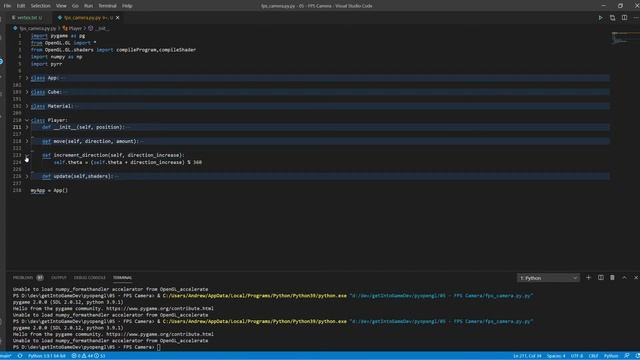Close the terminal panel
The width and height of the screenshot is (640, 360).
(x=636, y=278)
